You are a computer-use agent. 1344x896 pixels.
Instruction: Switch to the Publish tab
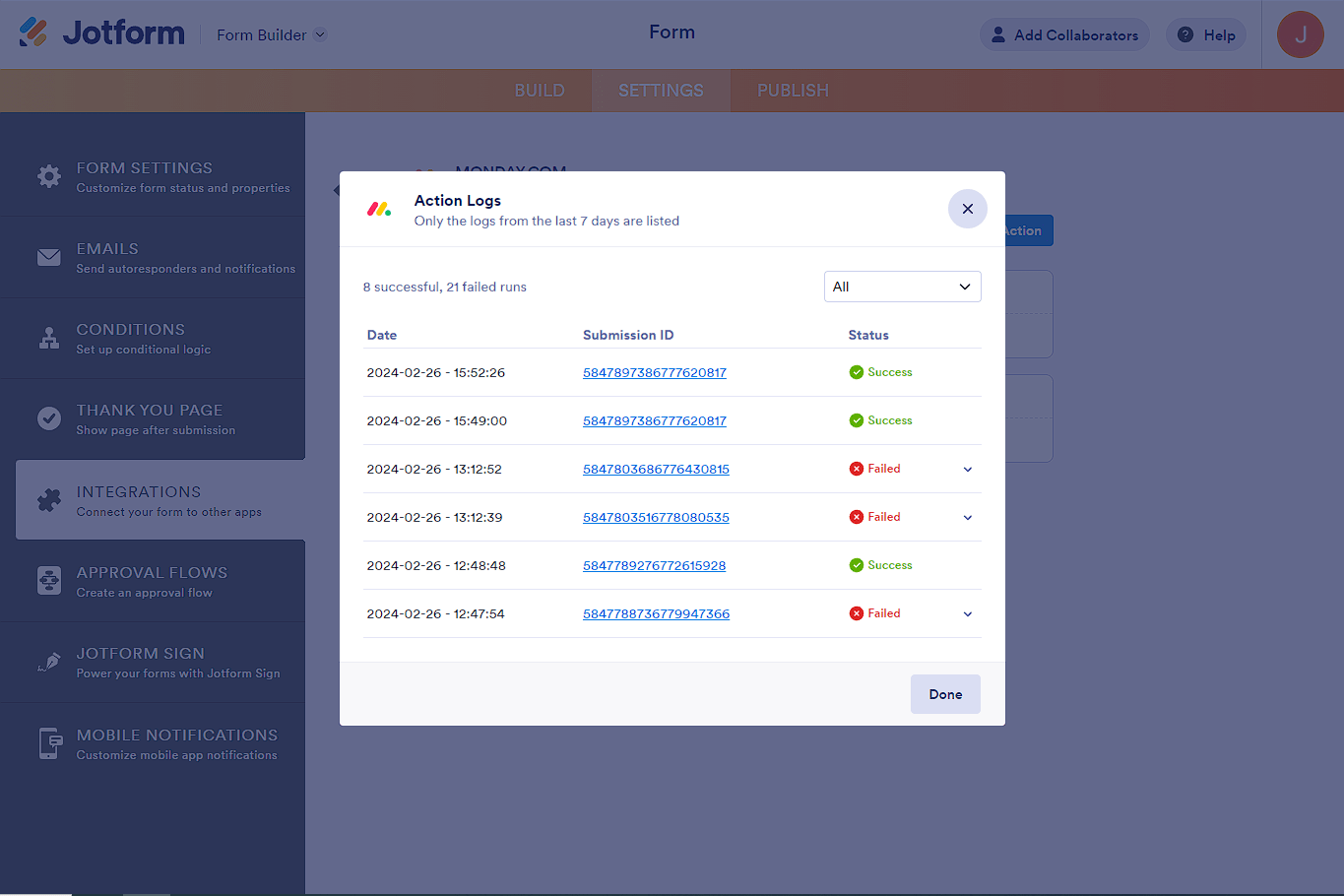pos(793,91)
